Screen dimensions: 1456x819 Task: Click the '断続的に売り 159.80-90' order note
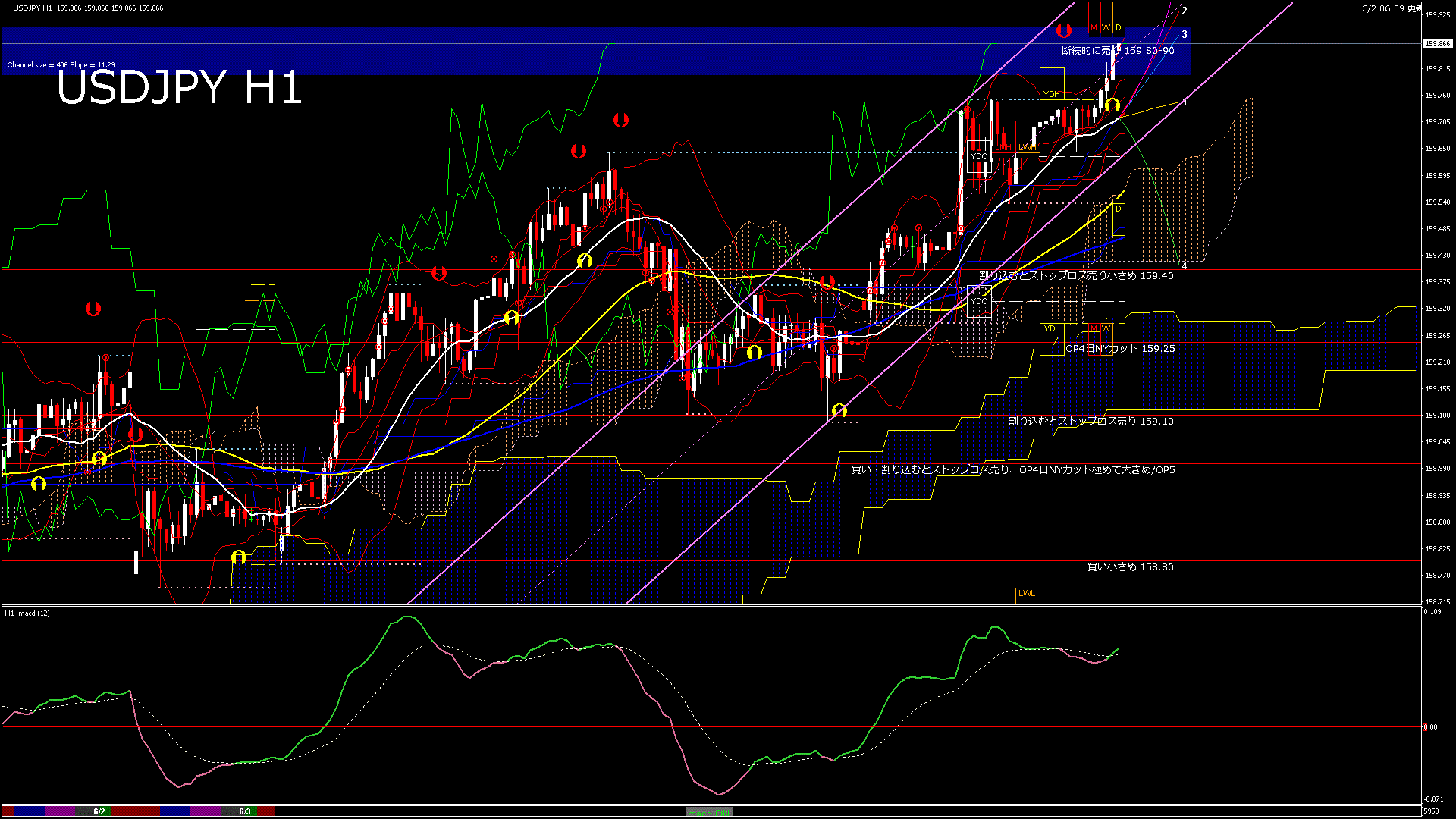(x=1118, y=50)
